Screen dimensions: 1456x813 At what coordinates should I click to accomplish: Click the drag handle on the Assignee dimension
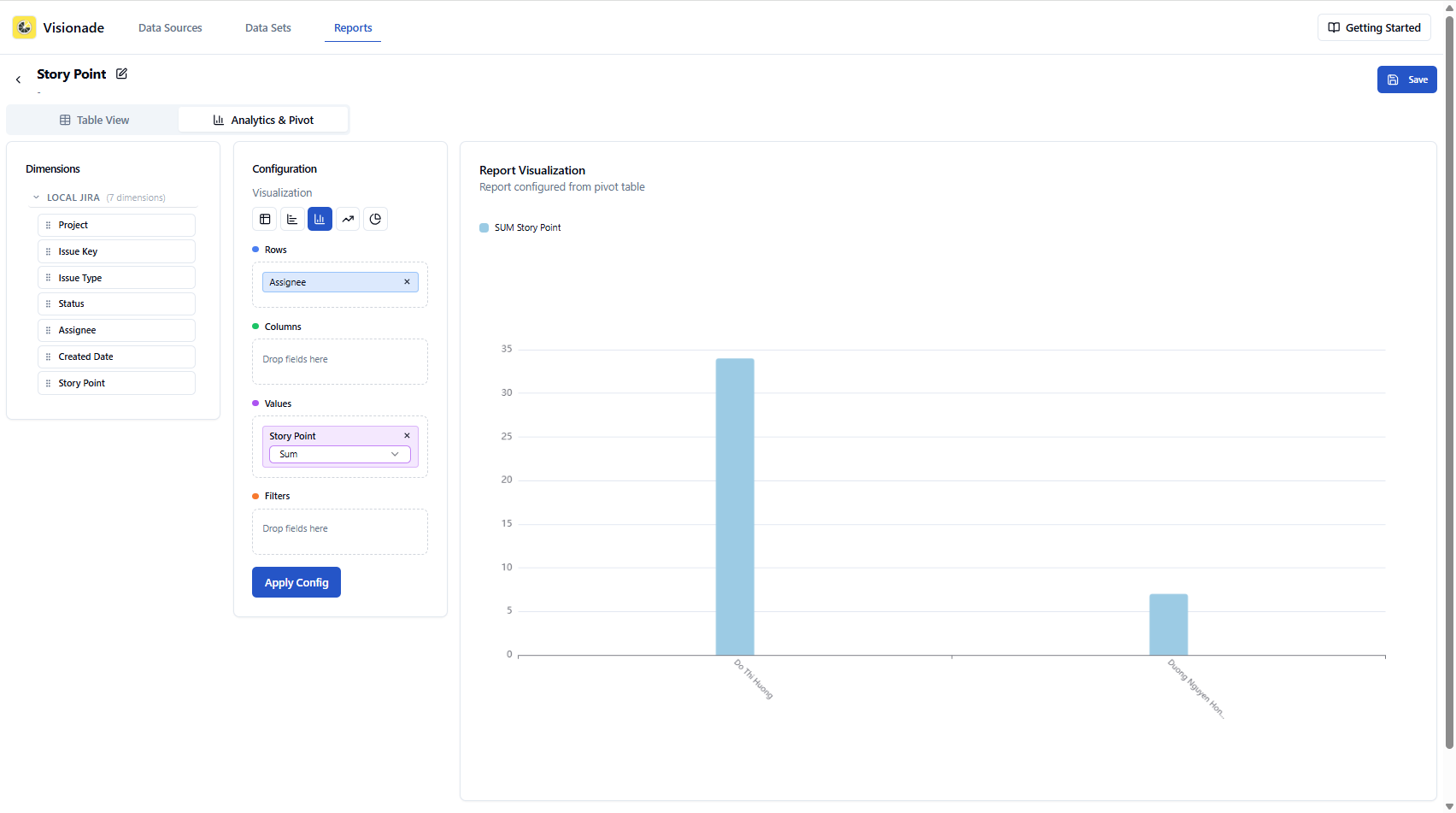[x=48, y=330]
